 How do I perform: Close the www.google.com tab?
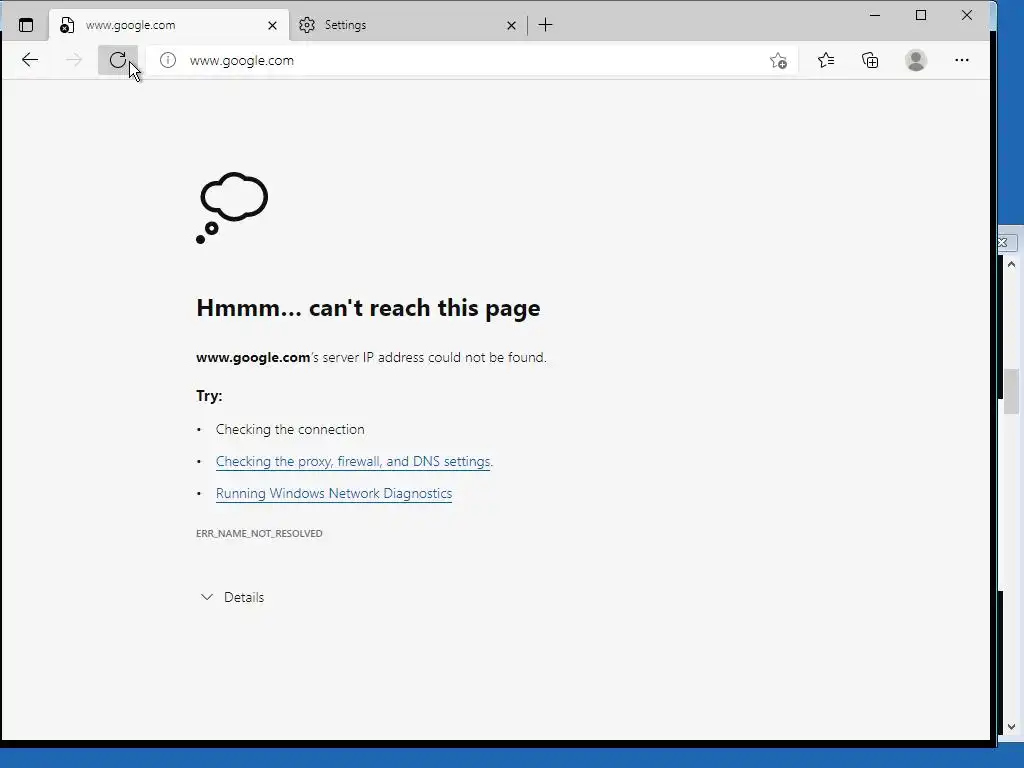pos(272,25)
